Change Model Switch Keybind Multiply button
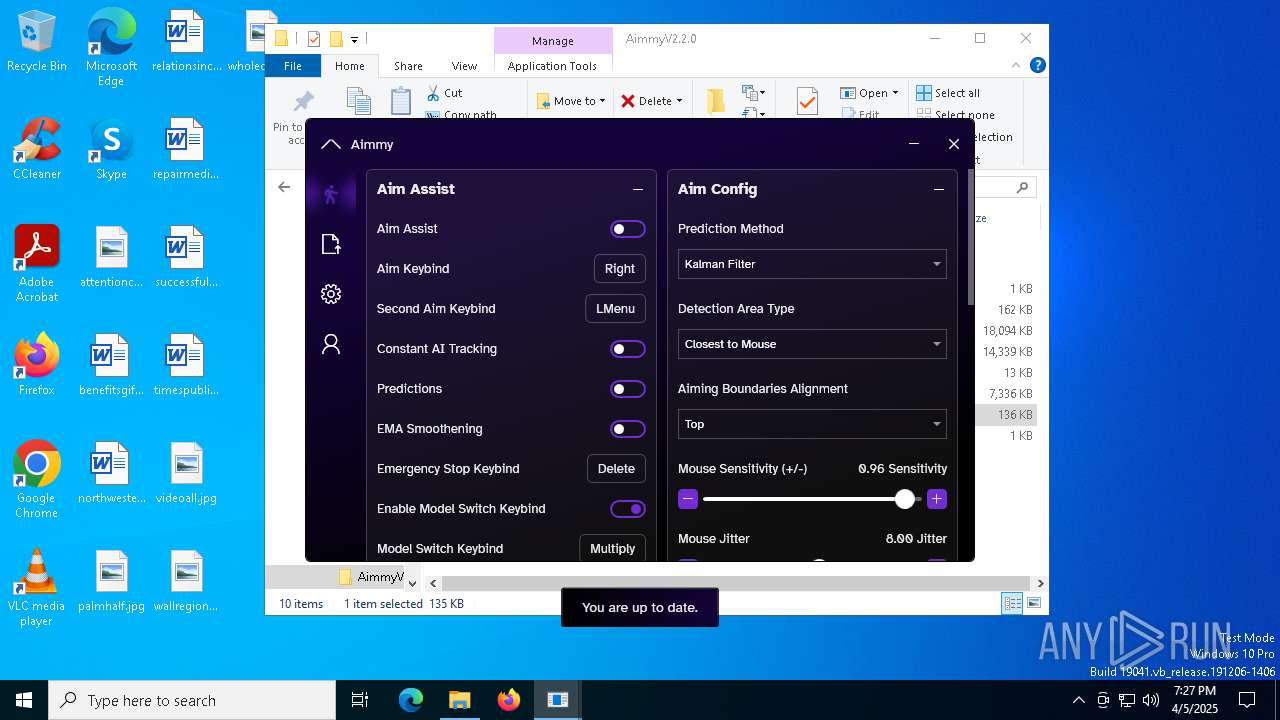Viewport: 1280px width, 720px height. pyautogui.click(x=613, y=549)
